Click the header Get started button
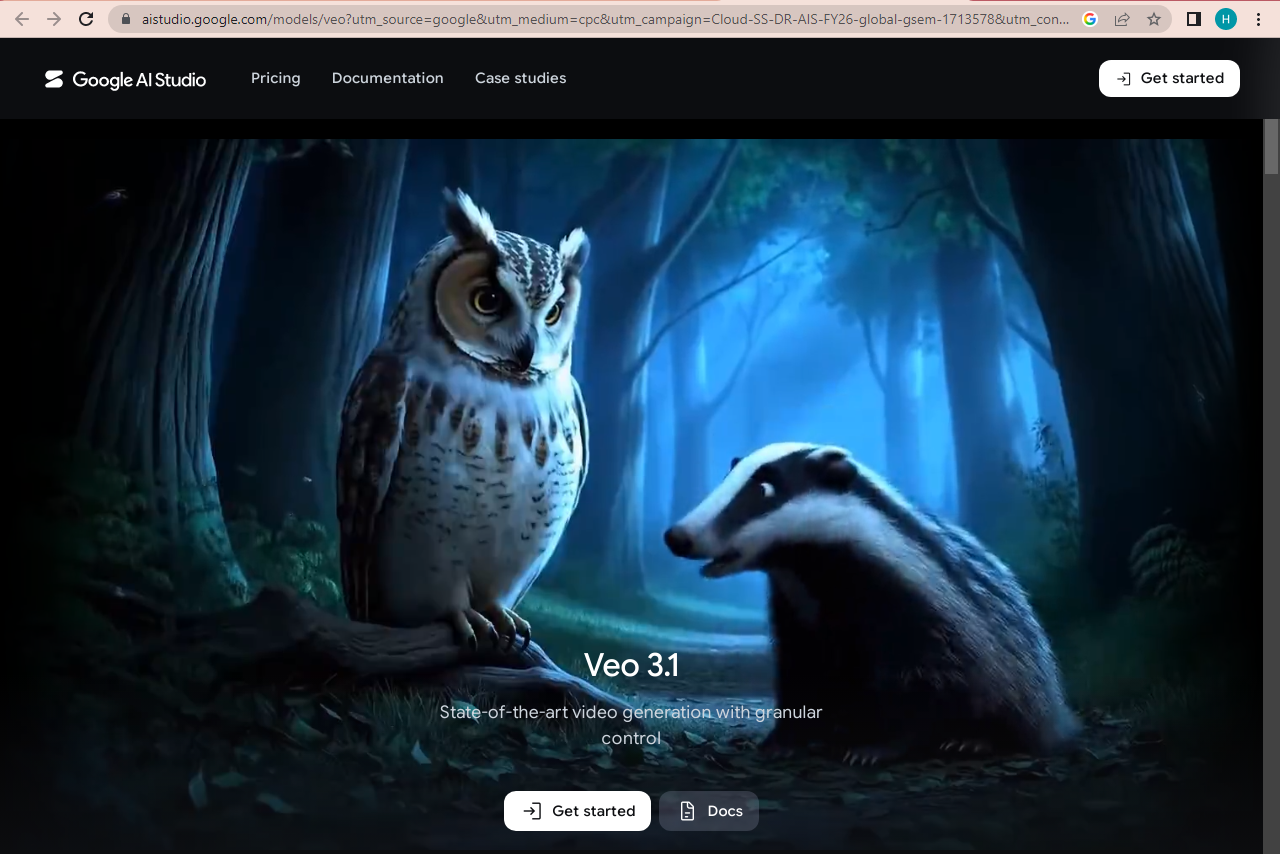Image resolution: width=1280 pixels, height=854 pixels. [1169, 78]
